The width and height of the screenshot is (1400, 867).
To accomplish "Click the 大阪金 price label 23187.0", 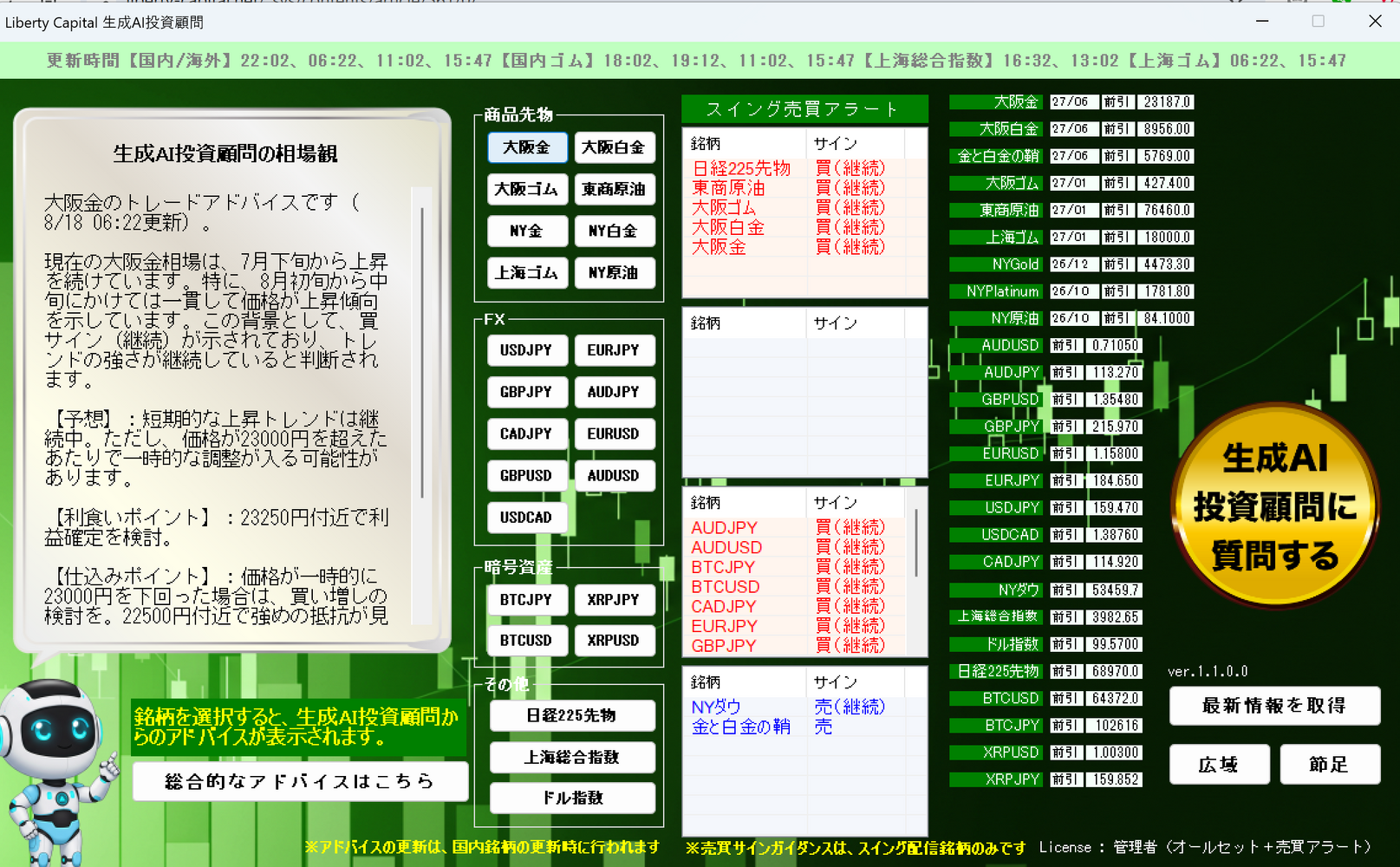I will pyautogui.click(x=1166, y=102).
